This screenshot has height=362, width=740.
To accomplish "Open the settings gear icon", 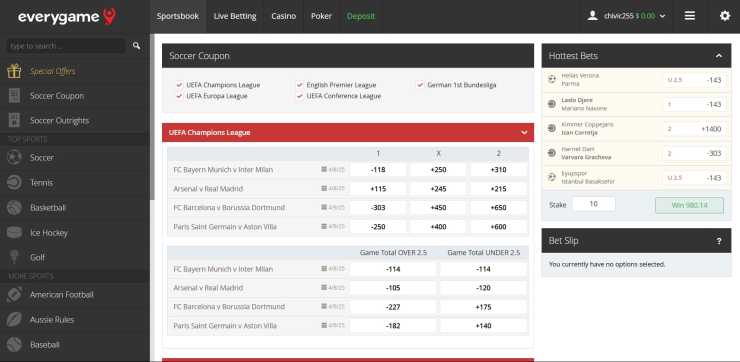I will (725, 16).
